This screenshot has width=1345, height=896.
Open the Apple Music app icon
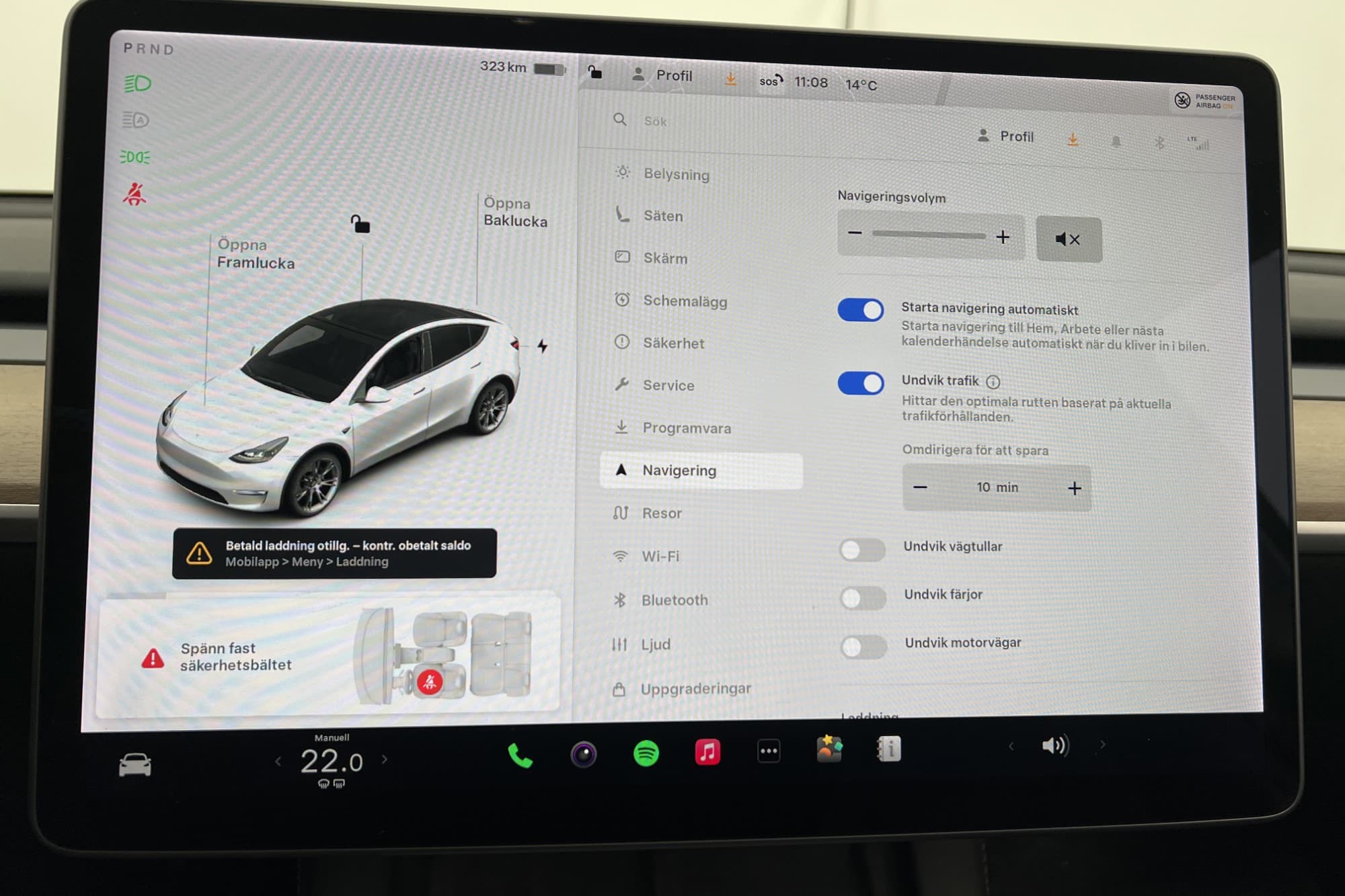[707, 751]
